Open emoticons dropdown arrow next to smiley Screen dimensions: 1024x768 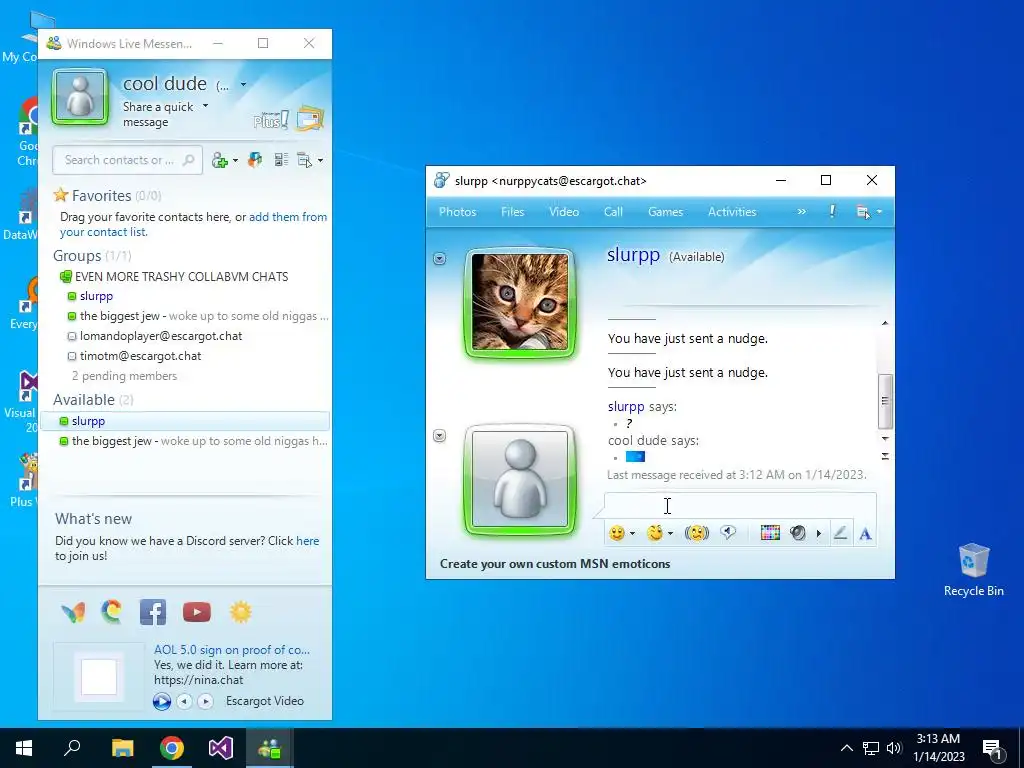coord(632,534)
